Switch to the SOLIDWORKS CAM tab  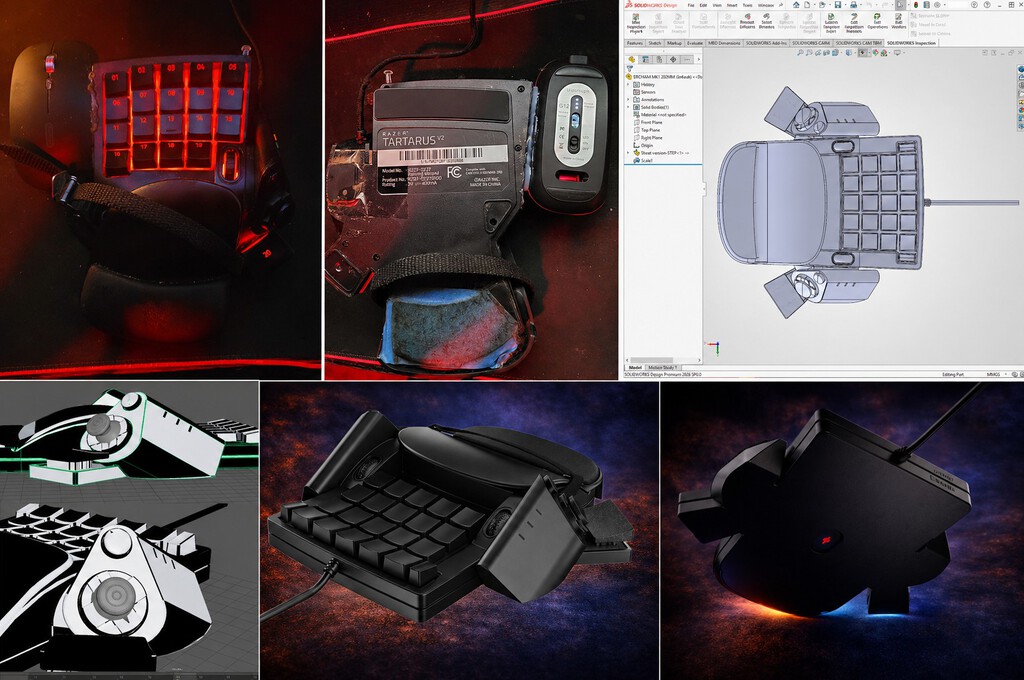click(811, 43)
